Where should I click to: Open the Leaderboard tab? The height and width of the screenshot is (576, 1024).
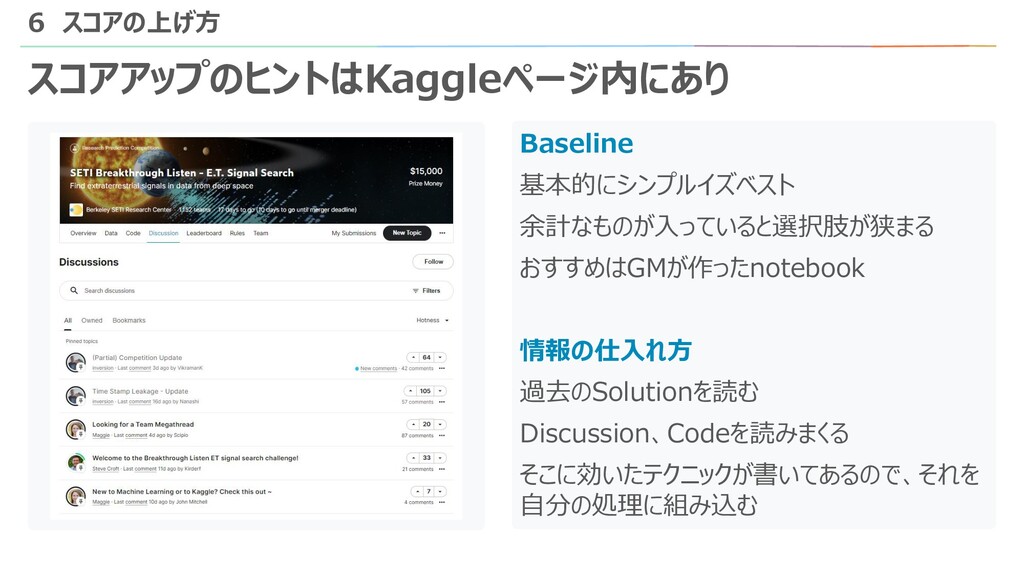pyautogui.click(x=204, y=233)
